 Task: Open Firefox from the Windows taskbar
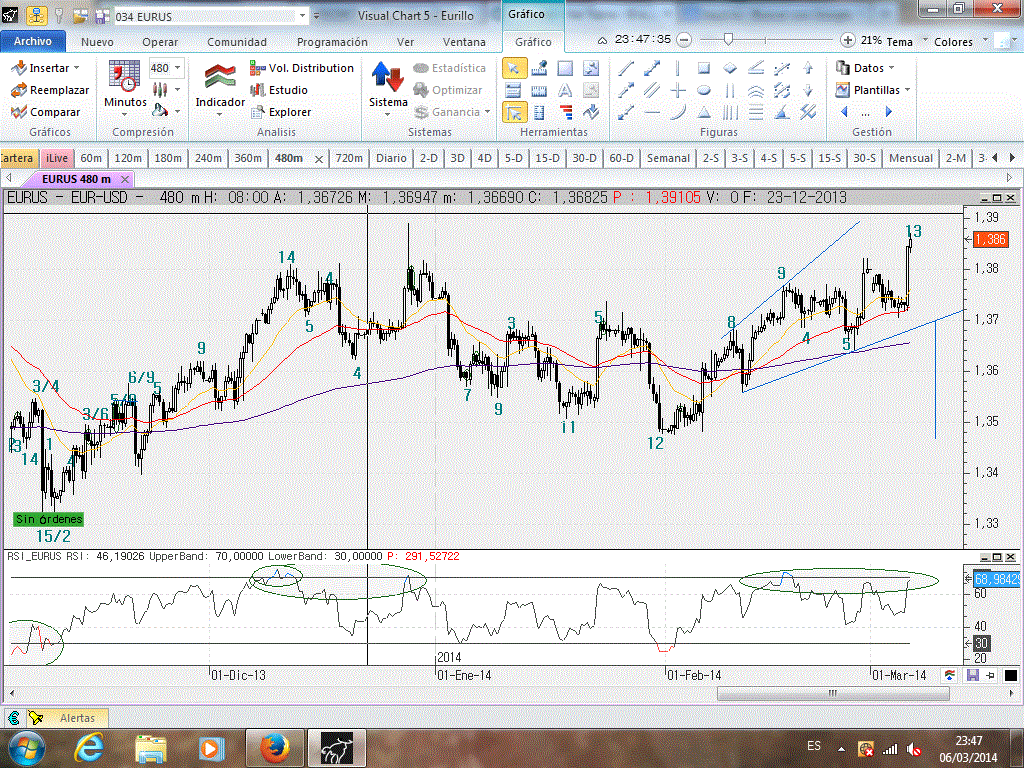(x=273, y=747)
